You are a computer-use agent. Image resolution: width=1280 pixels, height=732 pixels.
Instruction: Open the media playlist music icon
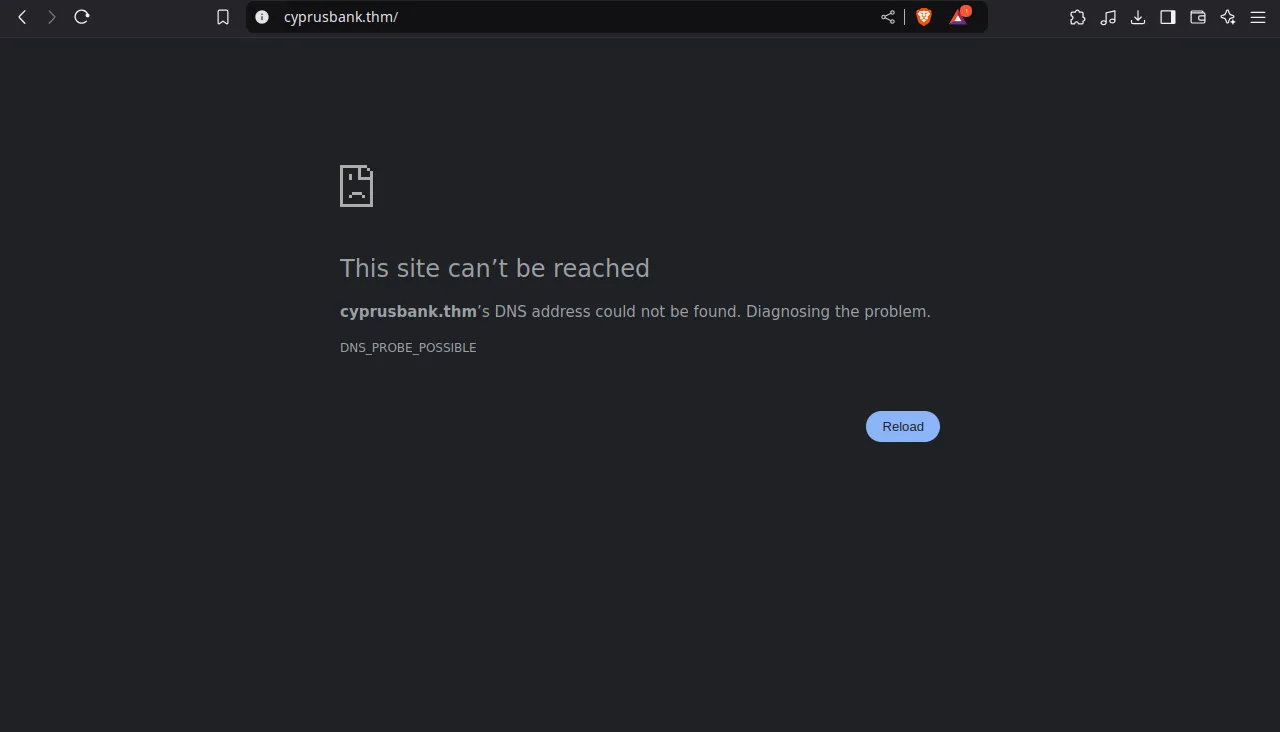pyautogui.click(x=1107, y=17)
